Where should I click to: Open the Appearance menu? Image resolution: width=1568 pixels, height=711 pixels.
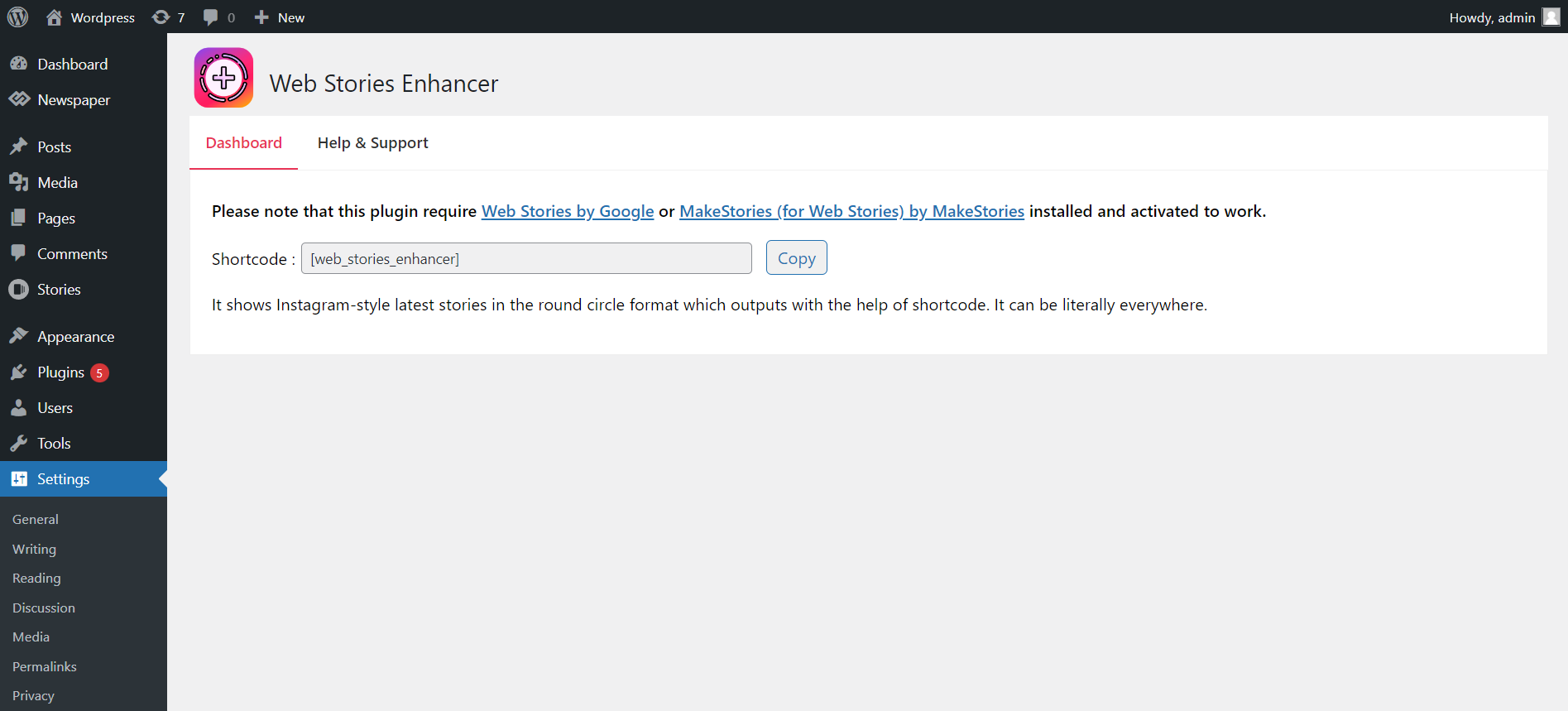pyautogui.click(x=75, y=337)
